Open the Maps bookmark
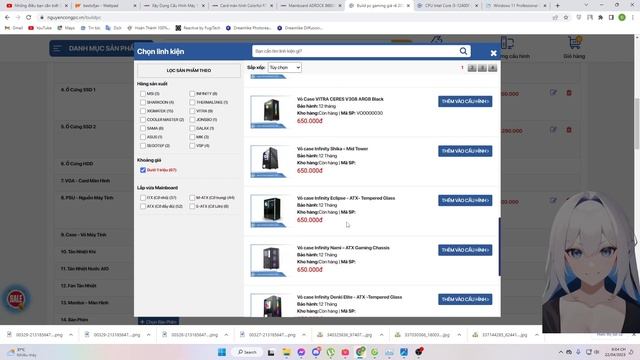 tap(66, 28)
